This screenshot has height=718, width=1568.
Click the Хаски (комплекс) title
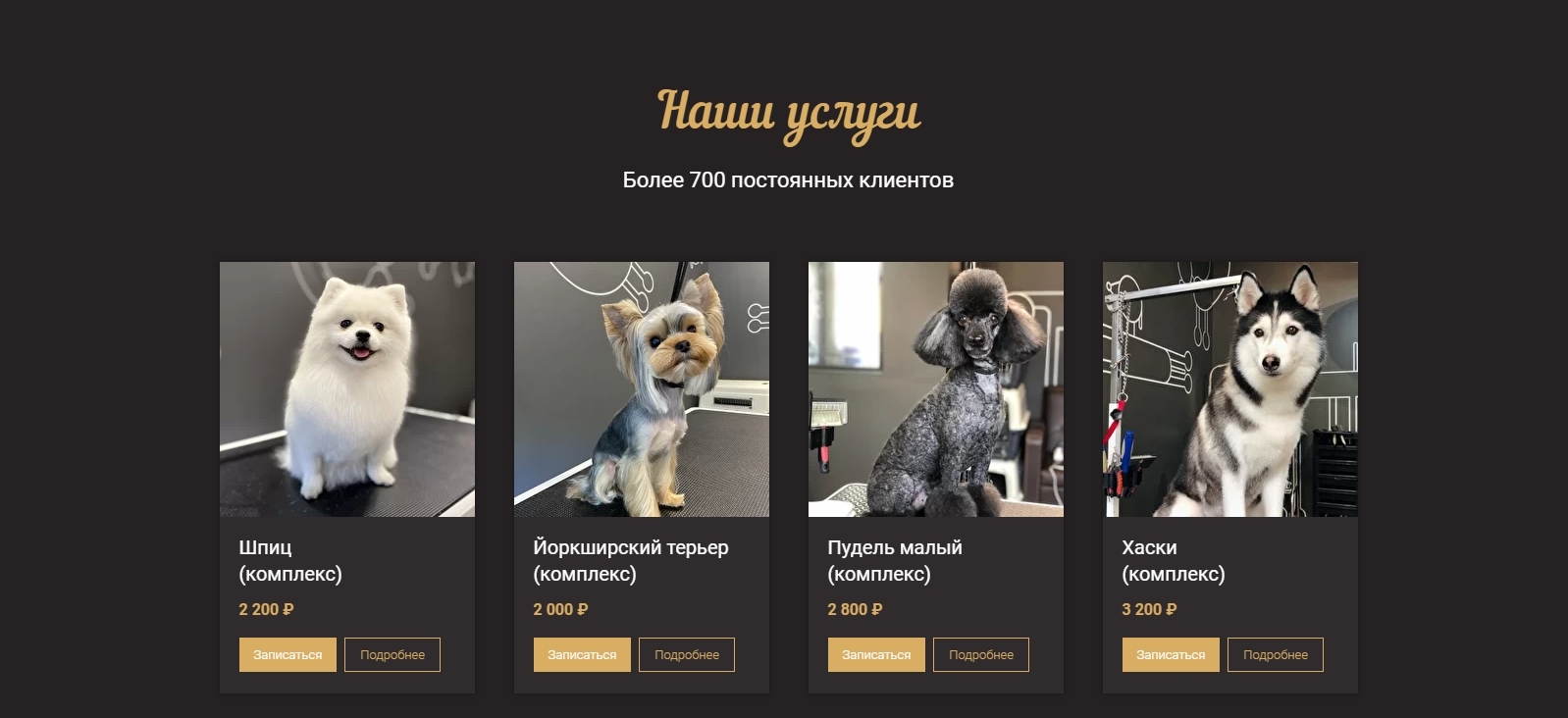pos(1174,561)
